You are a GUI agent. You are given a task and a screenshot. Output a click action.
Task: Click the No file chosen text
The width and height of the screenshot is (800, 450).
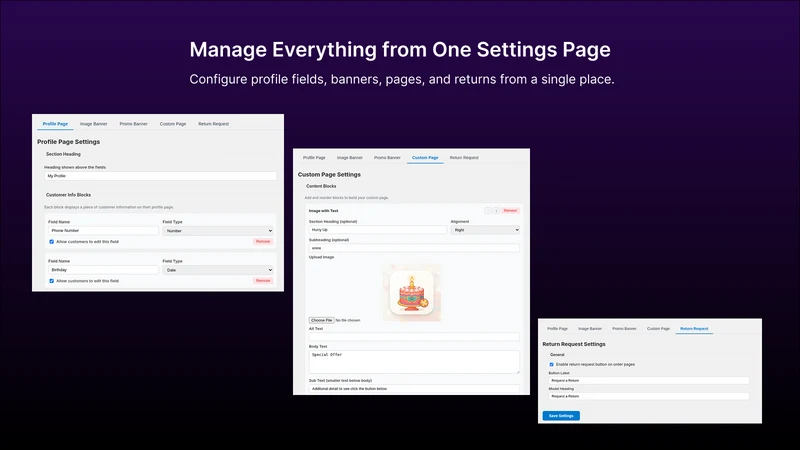coord(348,320)
